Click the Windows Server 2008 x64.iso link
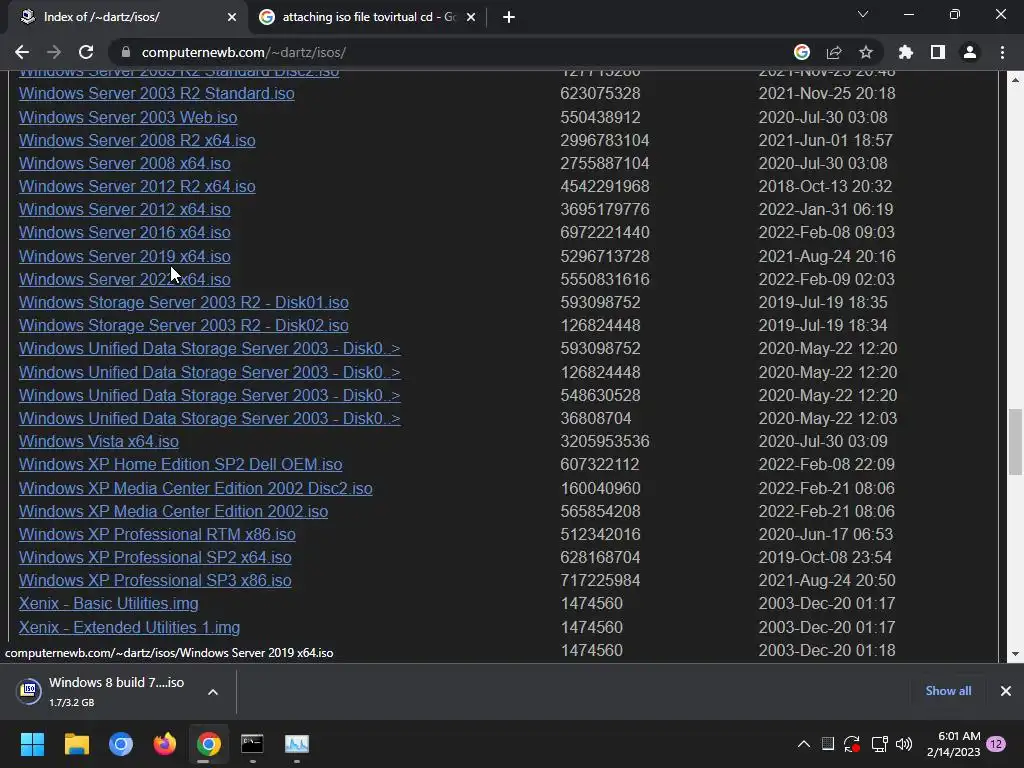Screen dimensions: 1024x768 point(125,163)
